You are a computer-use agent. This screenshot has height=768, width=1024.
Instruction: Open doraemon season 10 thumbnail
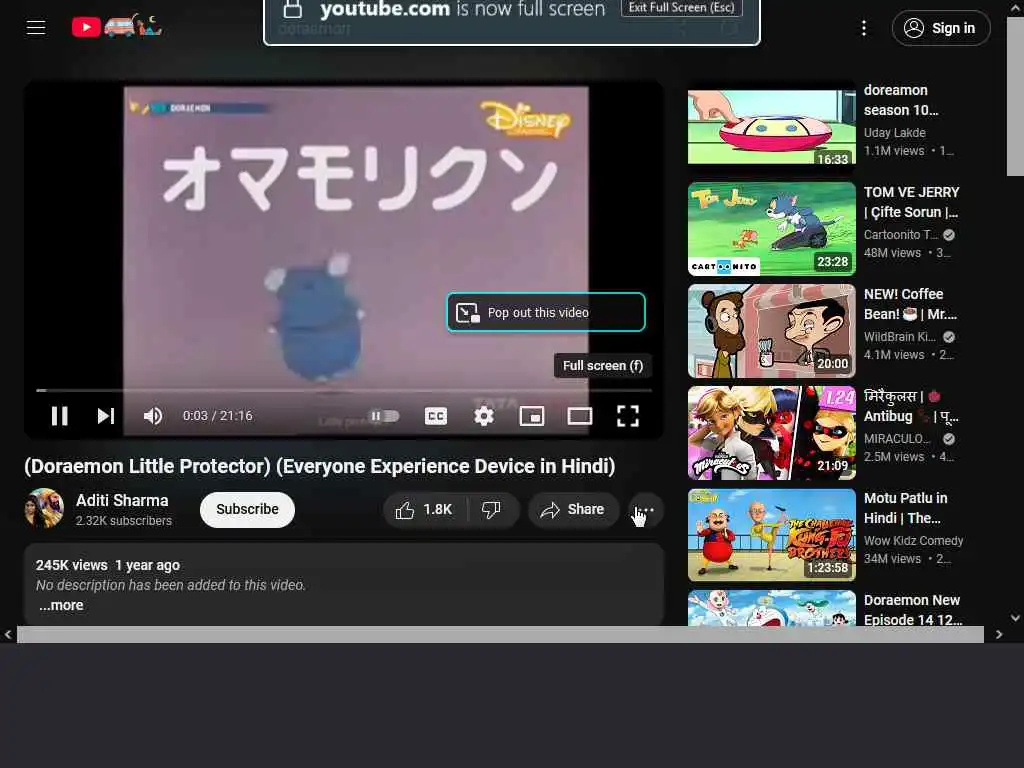coord(771,127)
